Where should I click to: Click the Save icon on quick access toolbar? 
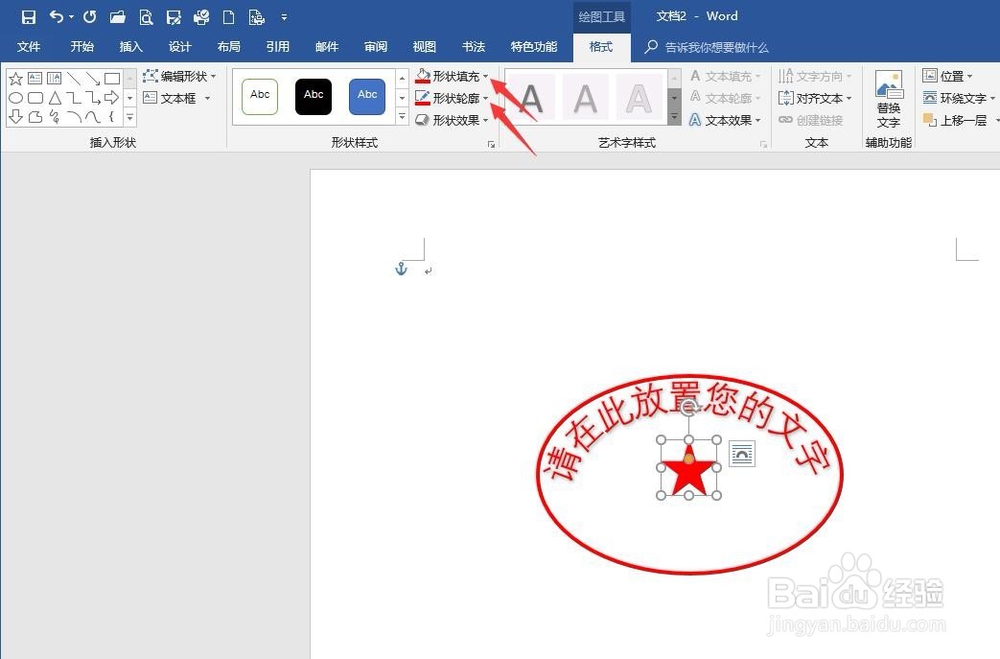coord(27,16)
